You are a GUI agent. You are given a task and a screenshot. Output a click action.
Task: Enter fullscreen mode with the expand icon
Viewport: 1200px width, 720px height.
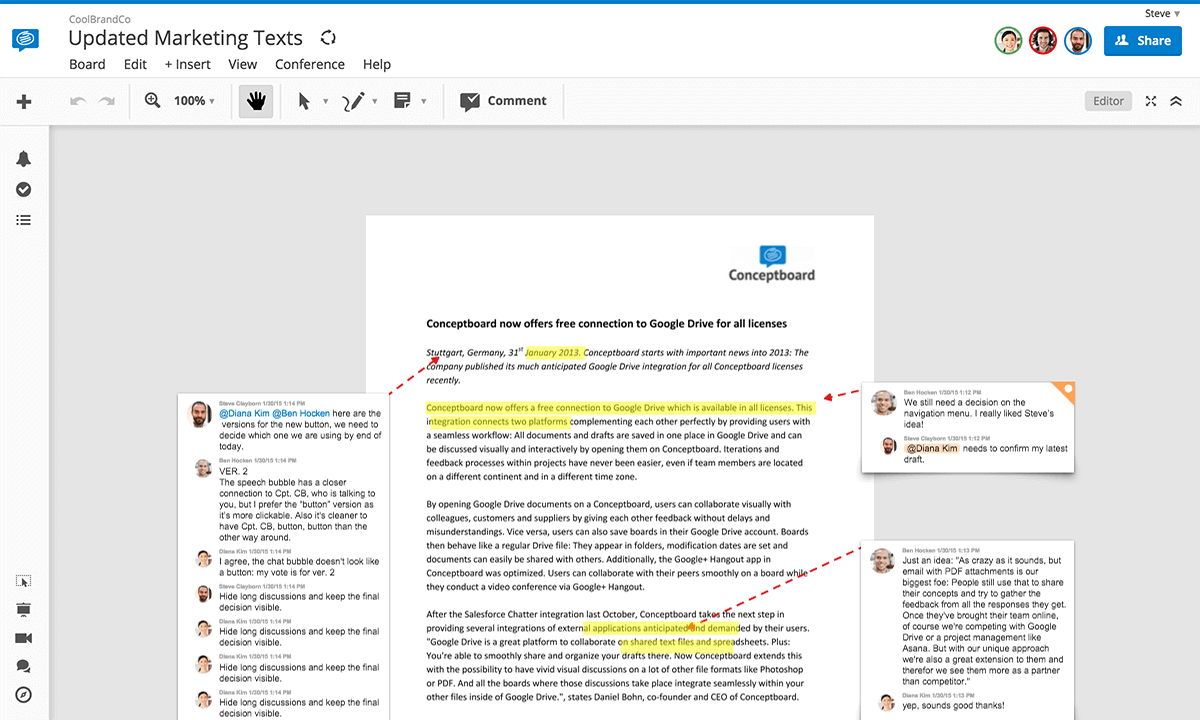click(1151, 101)
